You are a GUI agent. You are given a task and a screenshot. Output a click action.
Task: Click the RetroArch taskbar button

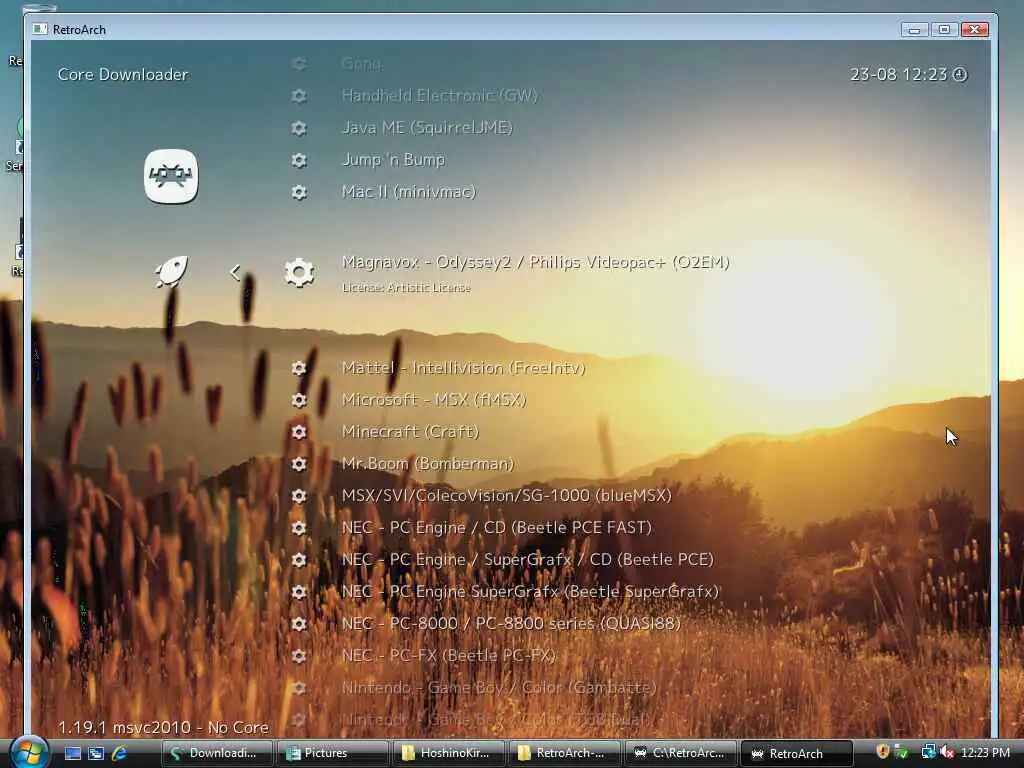[x=797, y=753]
